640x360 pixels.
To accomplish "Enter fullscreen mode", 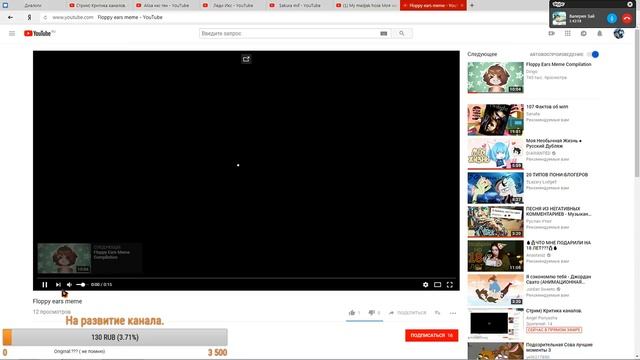I will tap(450, 284).
